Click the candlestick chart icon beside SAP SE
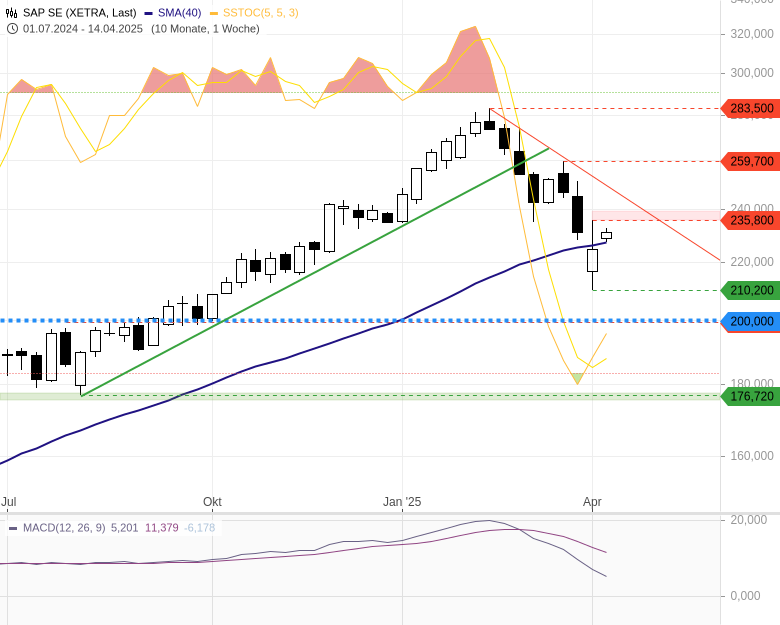The height and width of the screenshot is (625, 780). point(11,13)
